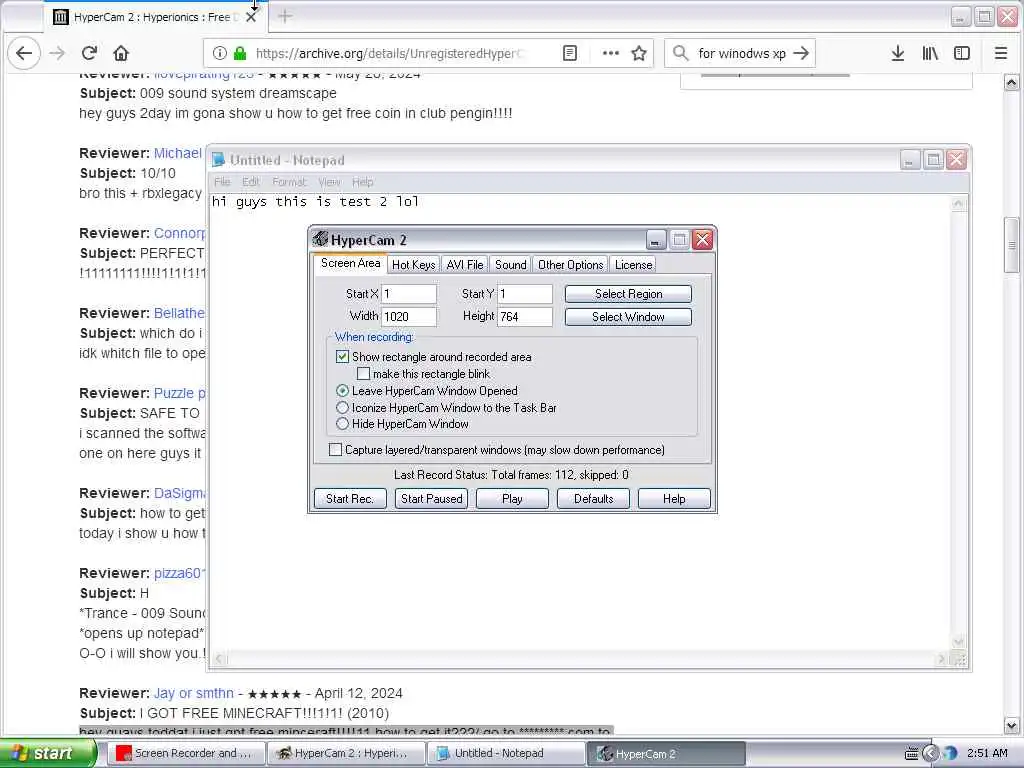Click the browser page scrollbar thumb
Screen dimensions: 1024x768
tap(1012, 245)
